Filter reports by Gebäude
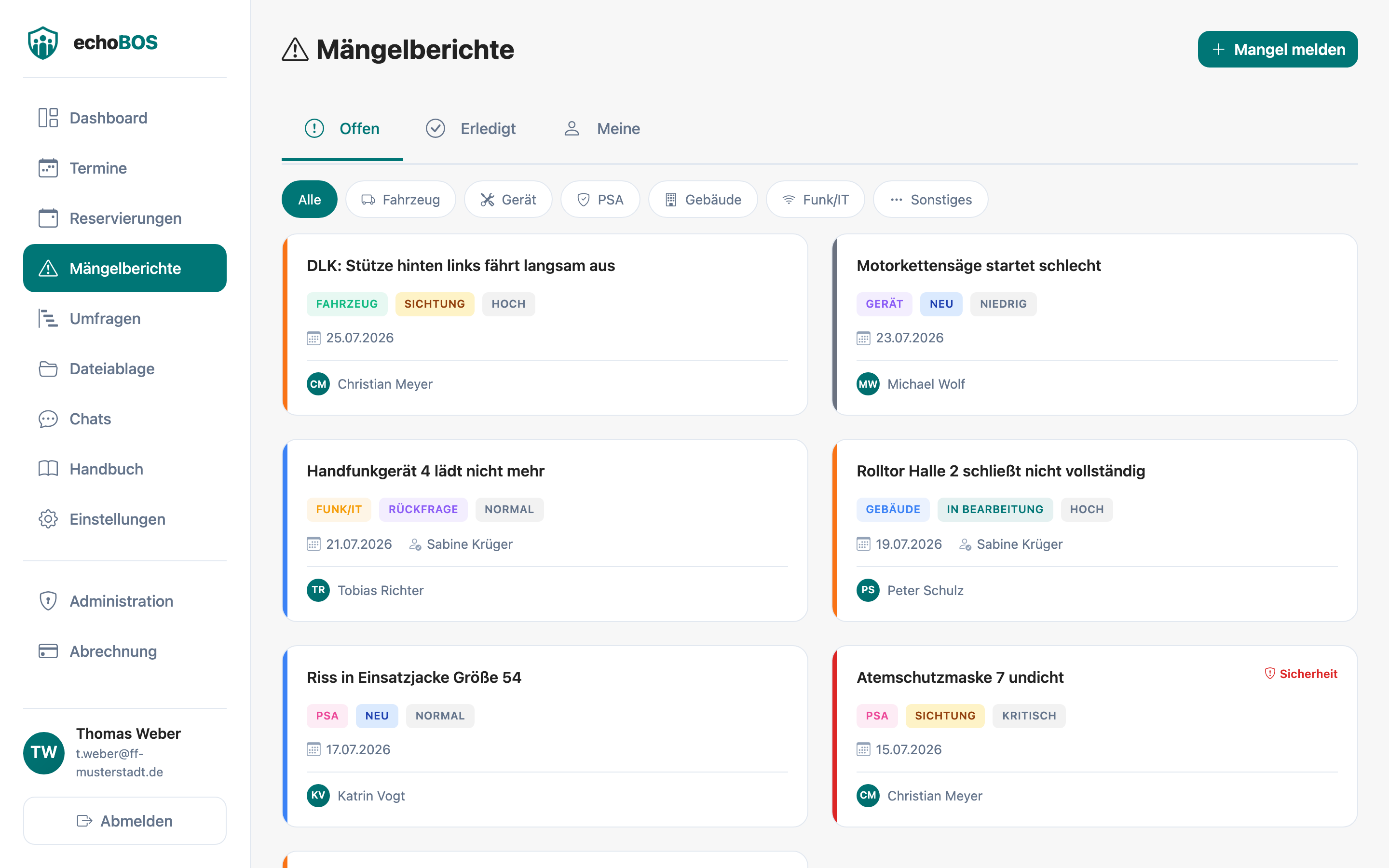The width and height of the screenshot is (1389, 868). coord(703,199)
